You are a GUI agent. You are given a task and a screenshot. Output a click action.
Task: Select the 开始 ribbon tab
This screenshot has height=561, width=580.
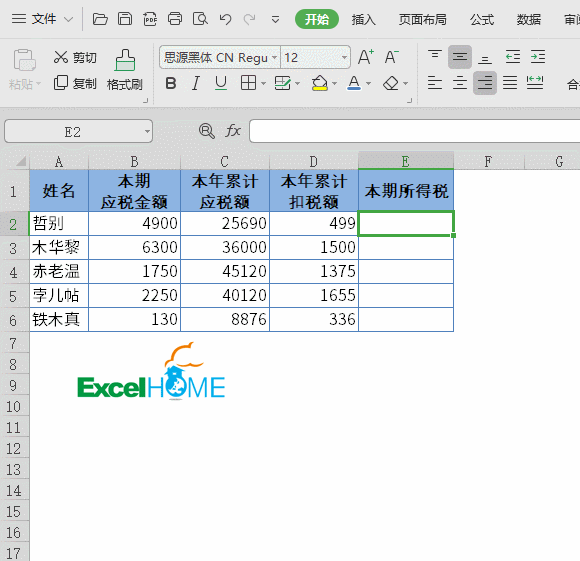(x=317, y=19)
